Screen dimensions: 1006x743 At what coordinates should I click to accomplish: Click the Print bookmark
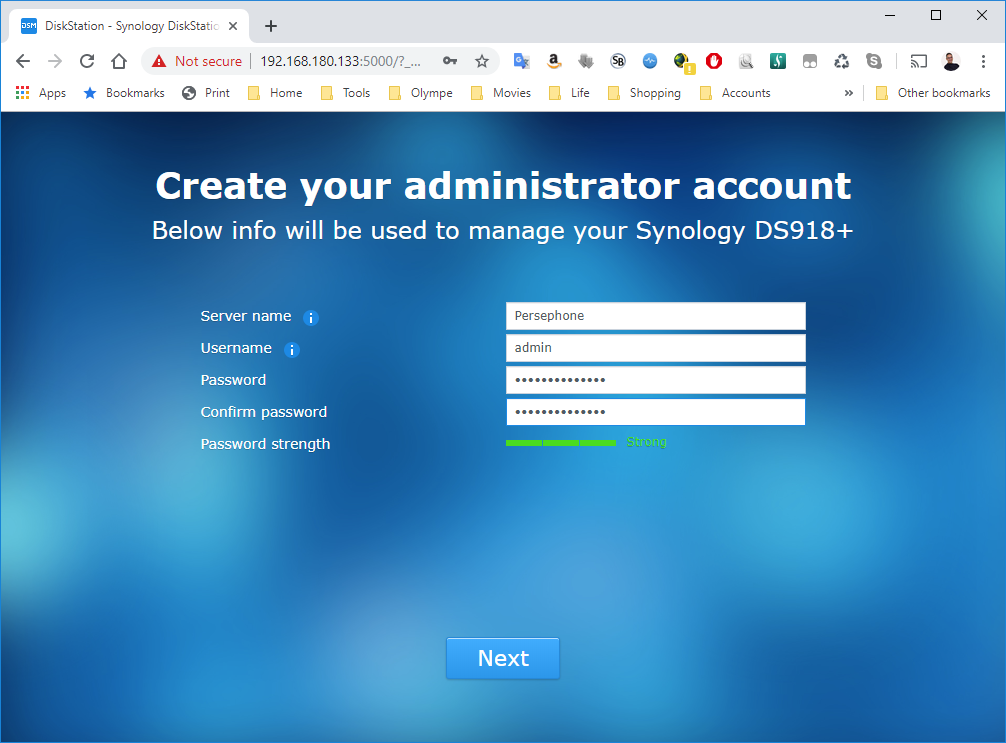[206, 93]
